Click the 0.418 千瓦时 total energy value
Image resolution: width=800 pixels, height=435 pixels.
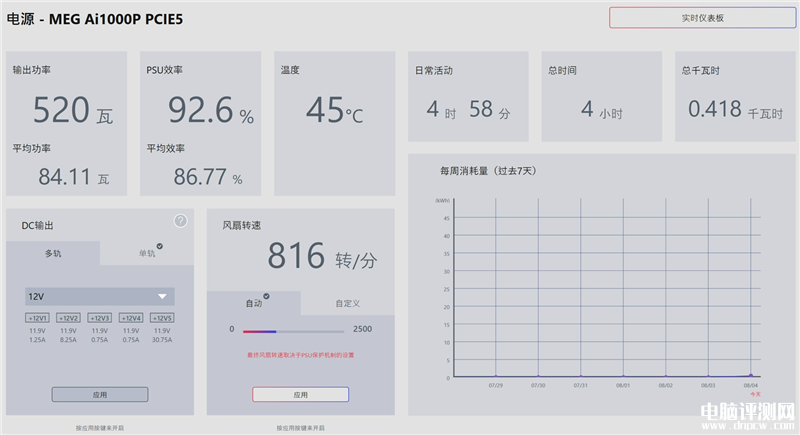tap(735, 109)
